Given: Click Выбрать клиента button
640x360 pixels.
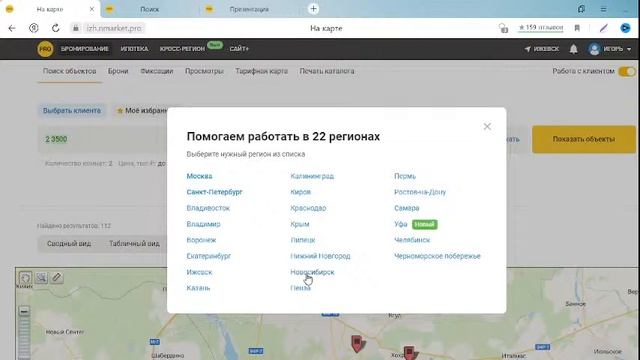Looking at the screenshot, I should [x=72, y=111].
